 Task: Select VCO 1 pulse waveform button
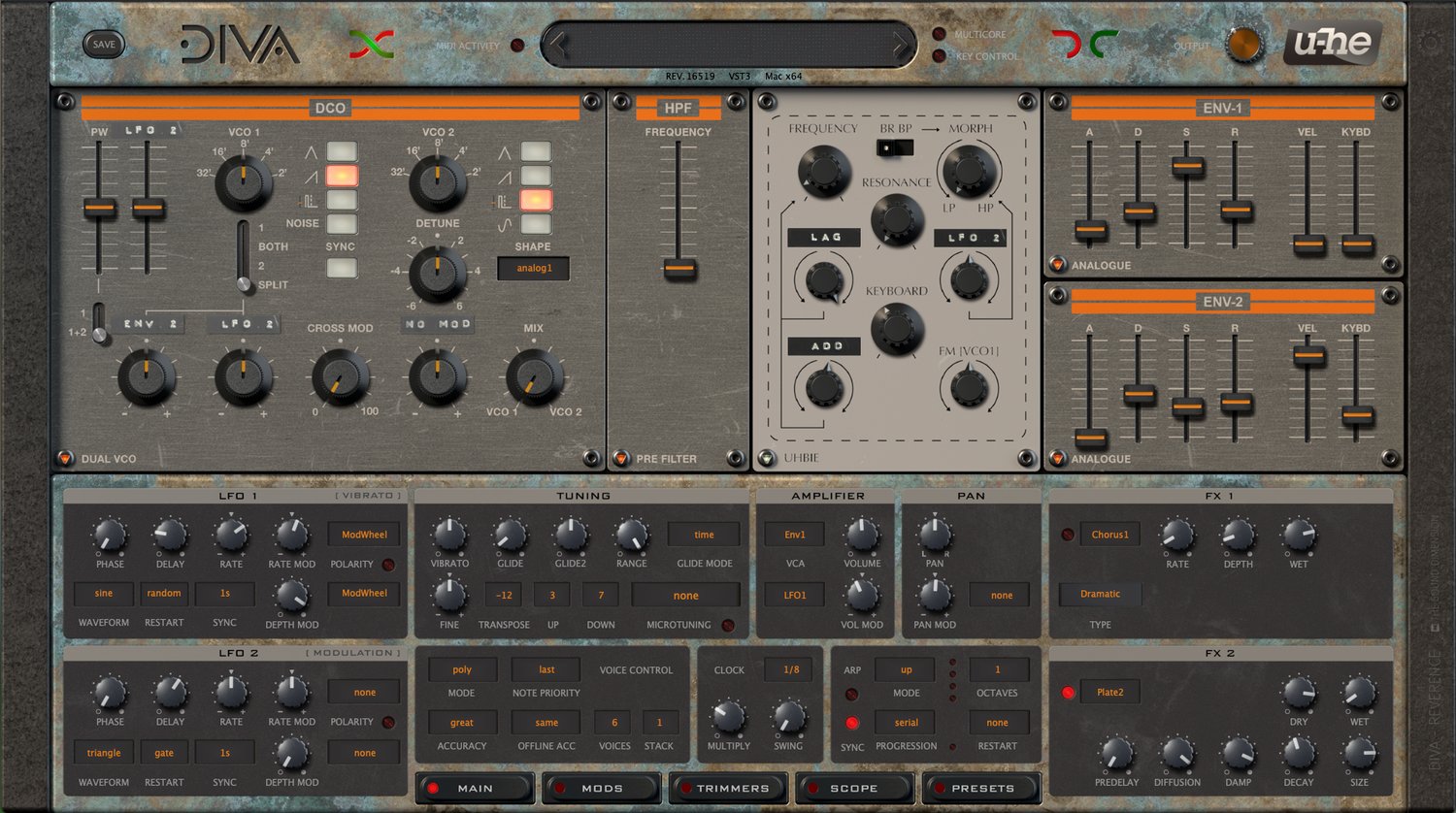point(342,200)
